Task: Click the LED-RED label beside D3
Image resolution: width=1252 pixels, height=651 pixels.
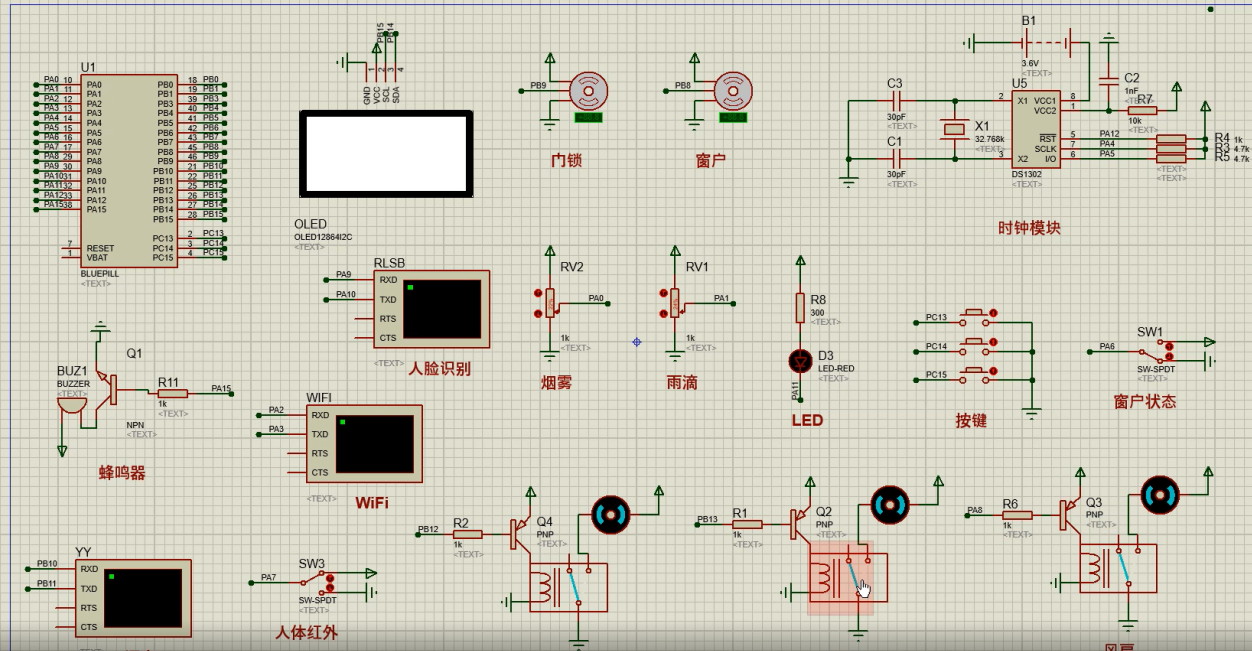Action: click(x=836, y=368)
